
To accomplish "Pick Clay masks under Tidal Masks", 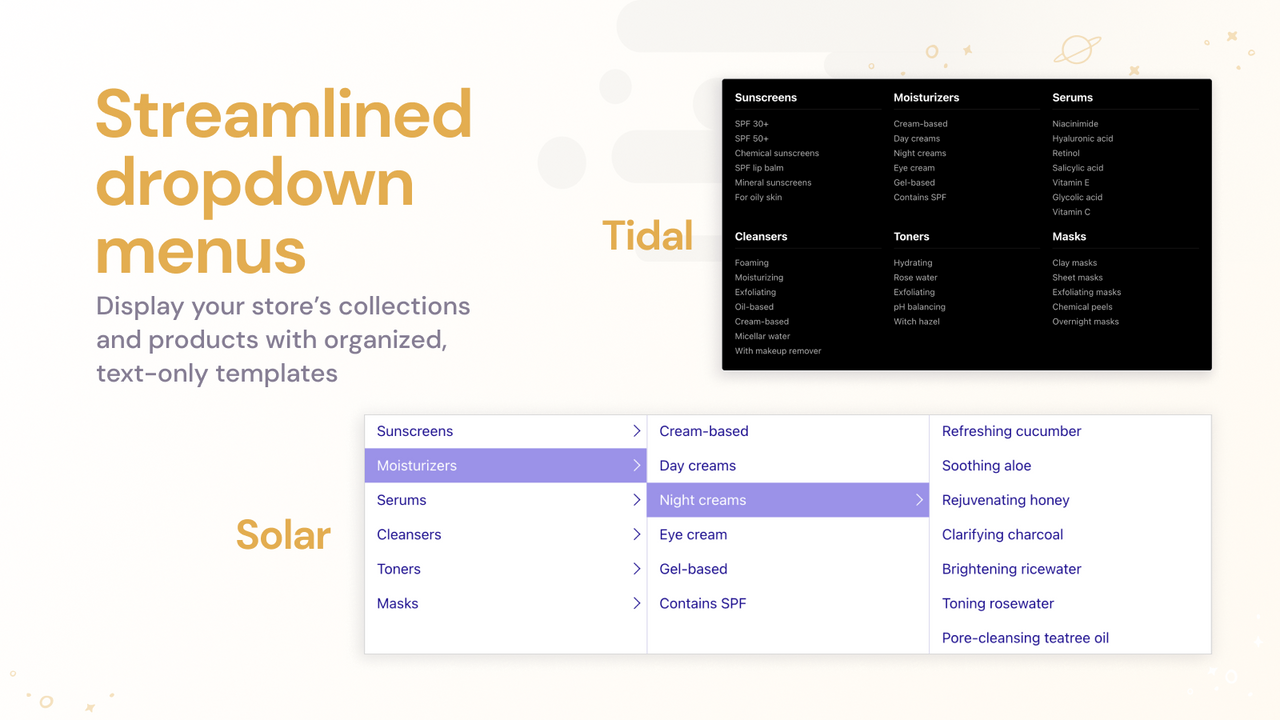I will coord(1074,263).
